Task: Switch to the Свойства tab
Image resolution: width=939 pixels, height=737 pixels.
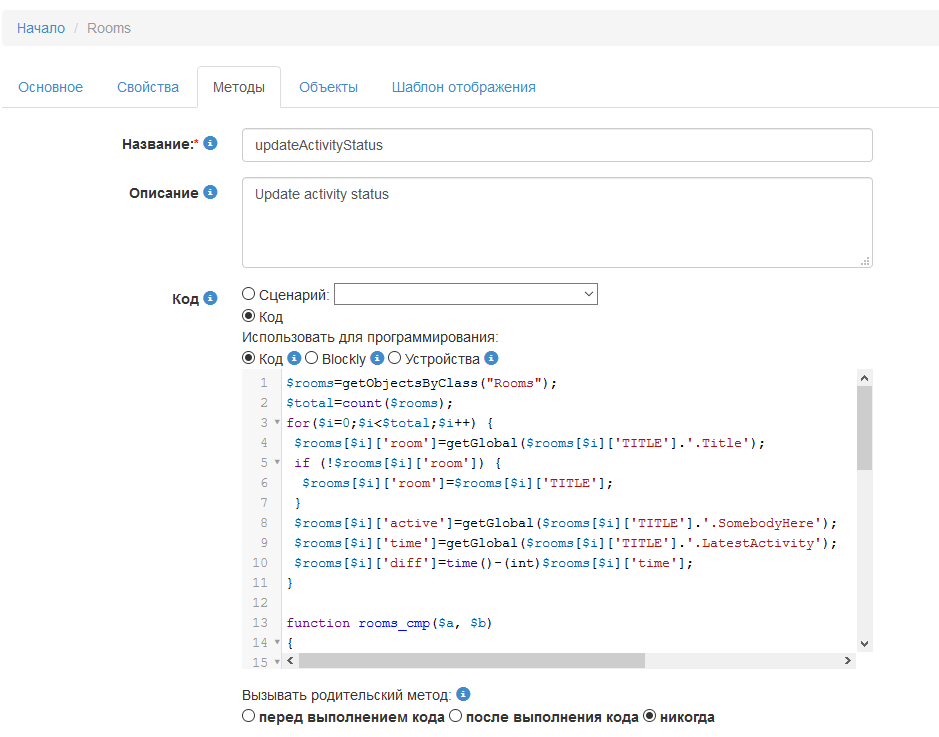Action: [148, 87]
